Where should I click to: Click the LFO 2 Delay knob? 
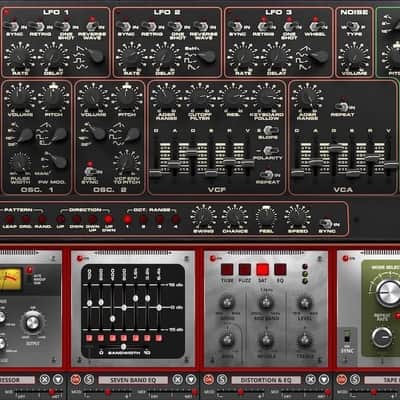coord(166,57)
